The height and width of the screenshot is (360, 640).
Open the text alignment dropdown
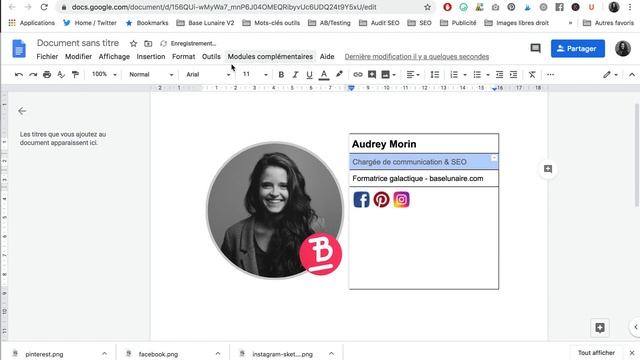[413, 75]
